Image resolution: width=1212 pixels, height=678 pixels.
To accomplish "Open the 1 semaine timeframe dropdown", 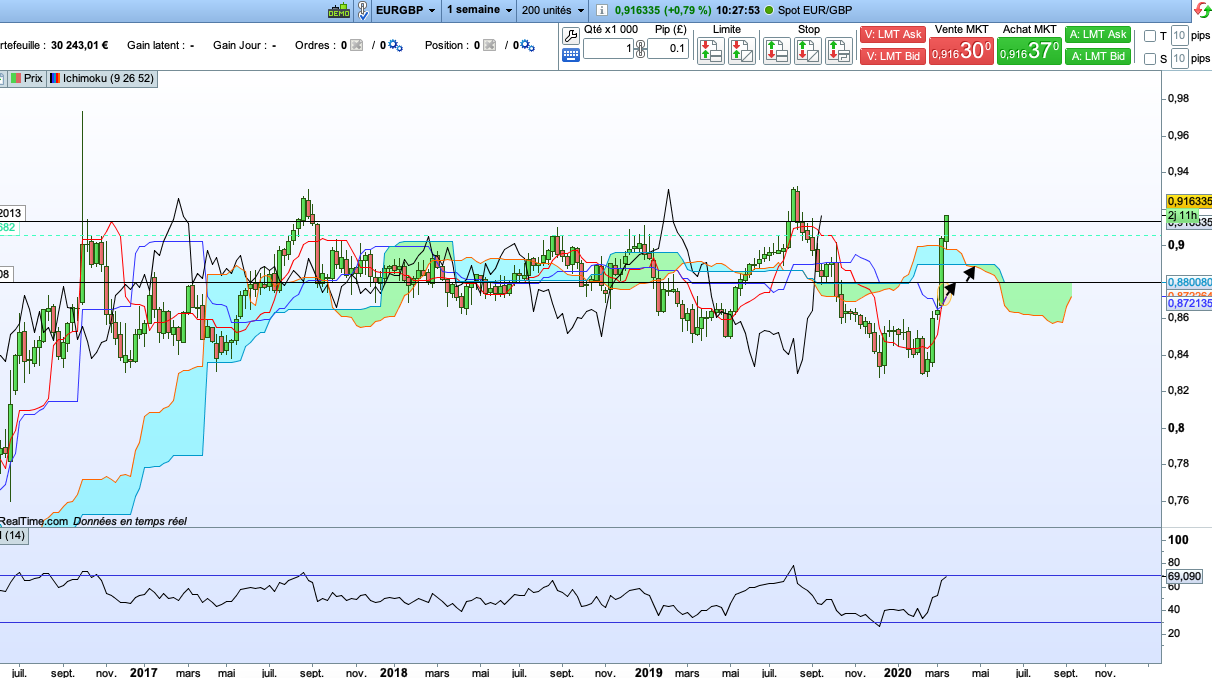I will coord(479,10).
